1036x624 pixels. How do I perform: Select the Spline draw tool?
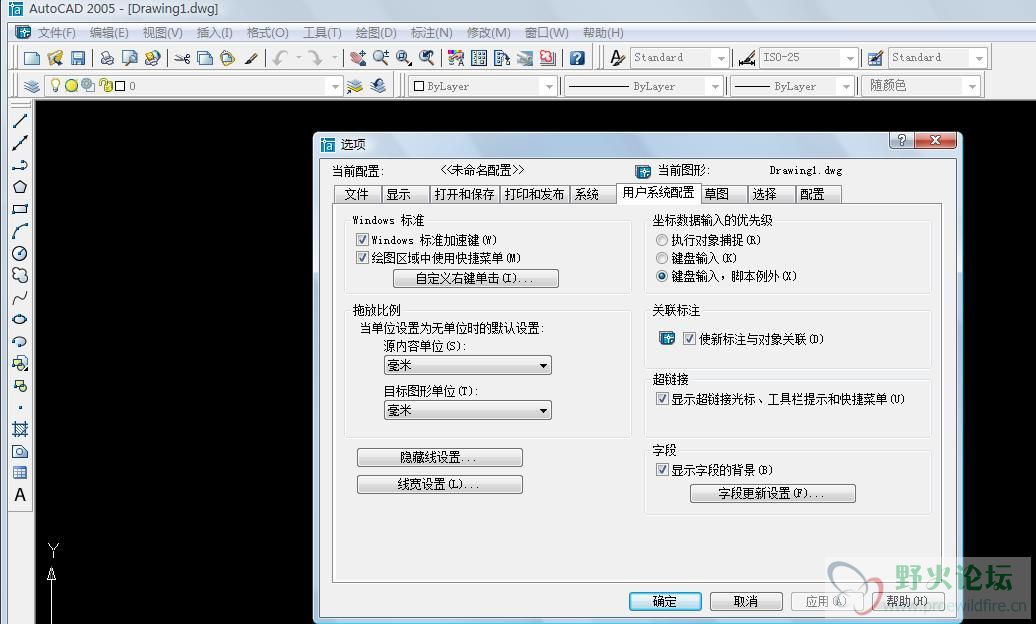click(x=20, y=297)
